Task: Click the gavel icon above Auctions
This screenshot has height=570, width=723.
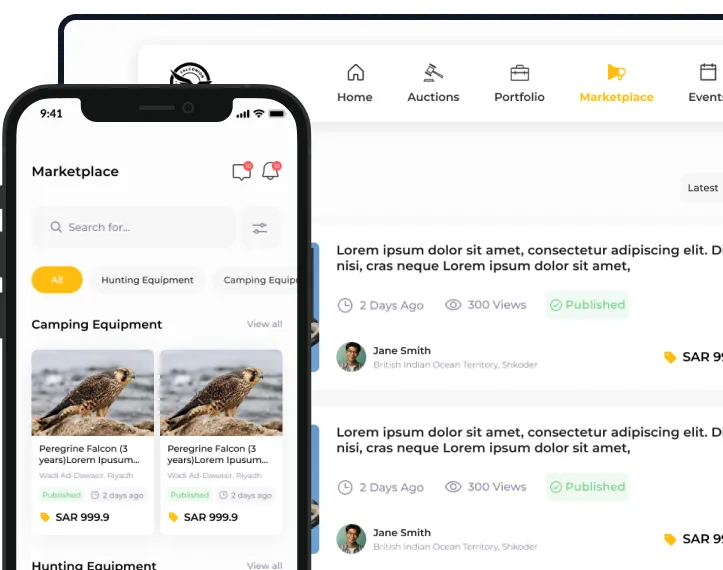Action: click(433, 72)
